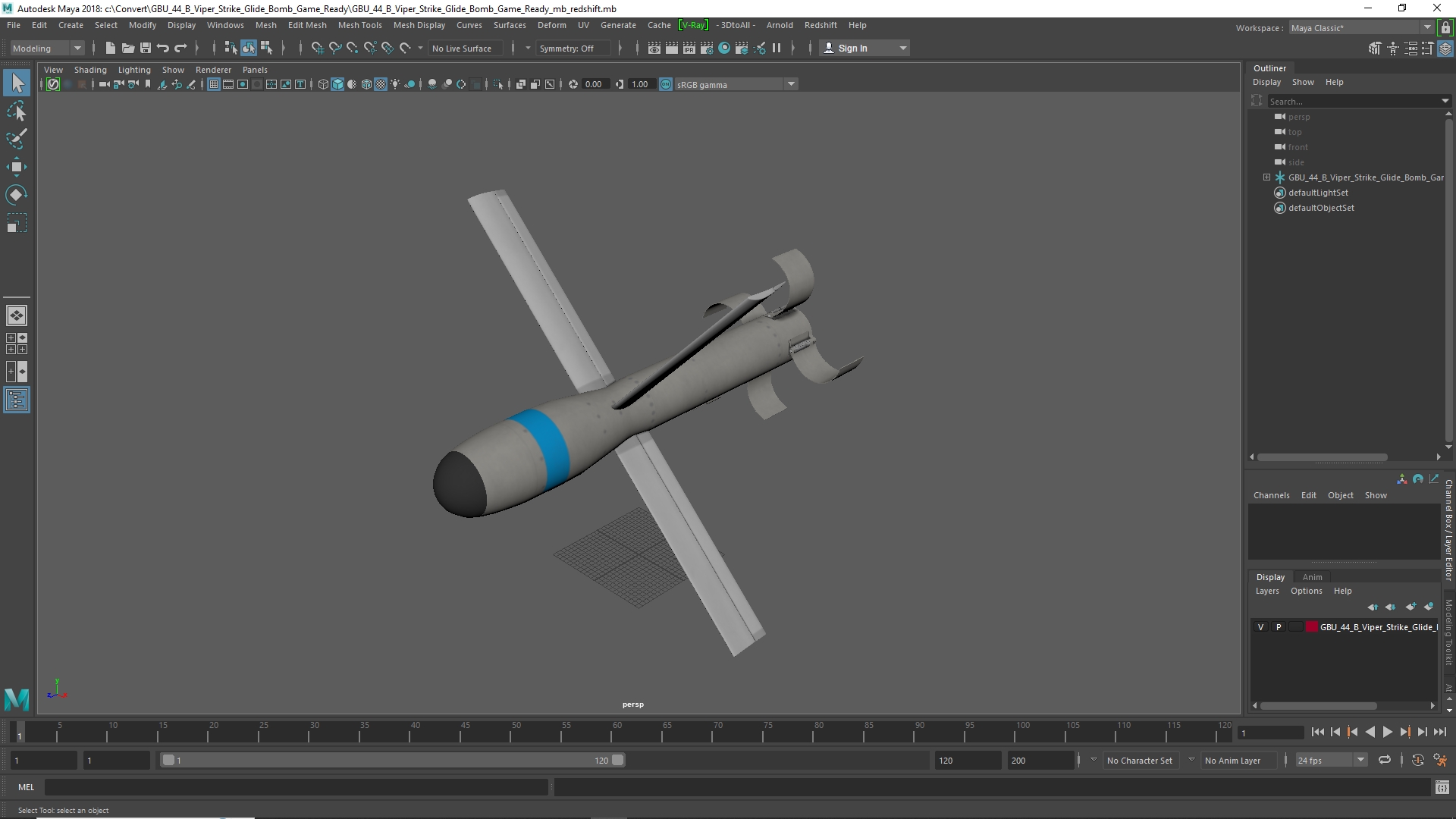Viewport: 1456px width, 819px height.
Task: Toggle loop playback mode
Action: point(1385,760)
